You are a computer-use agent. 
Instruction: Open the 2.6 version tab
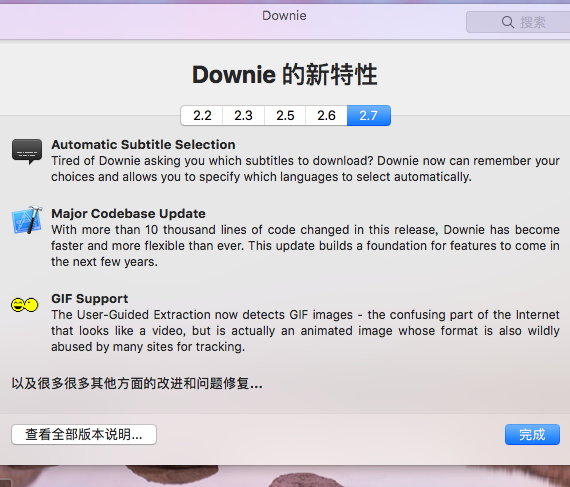tap(326, 116)
